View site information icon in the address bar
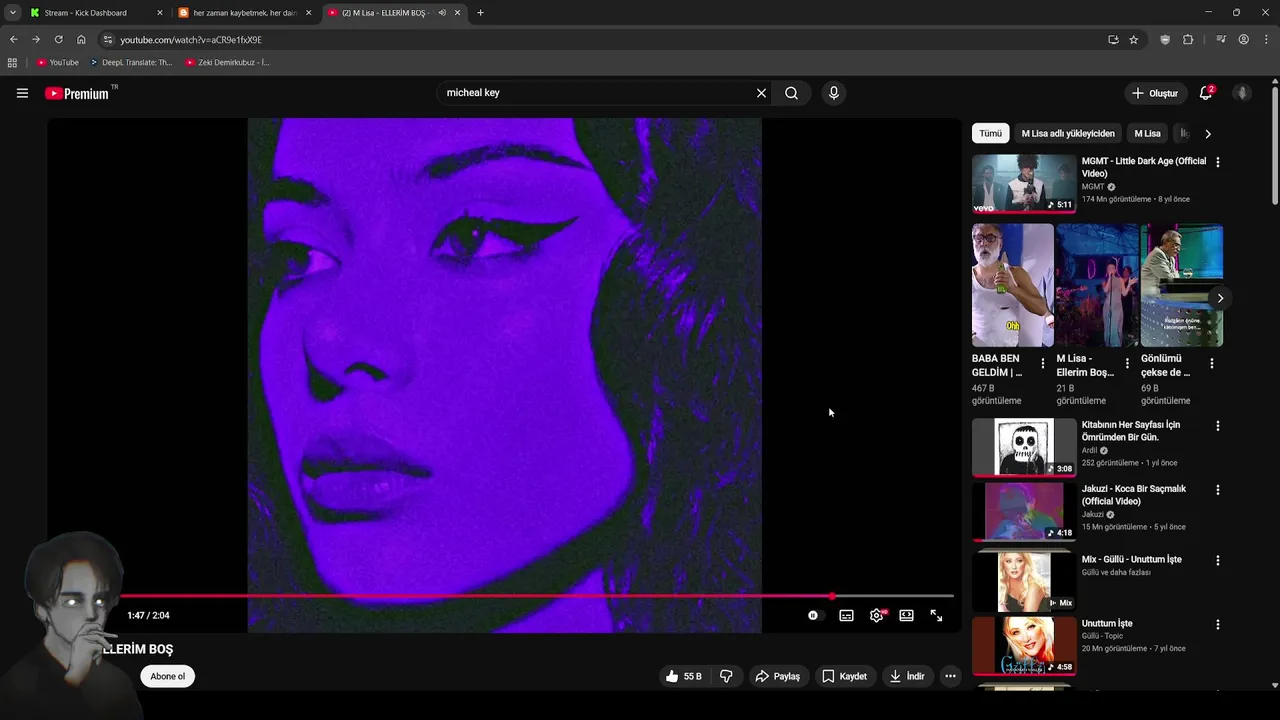This screenshot has width=1280, height=720. (108, 40)
